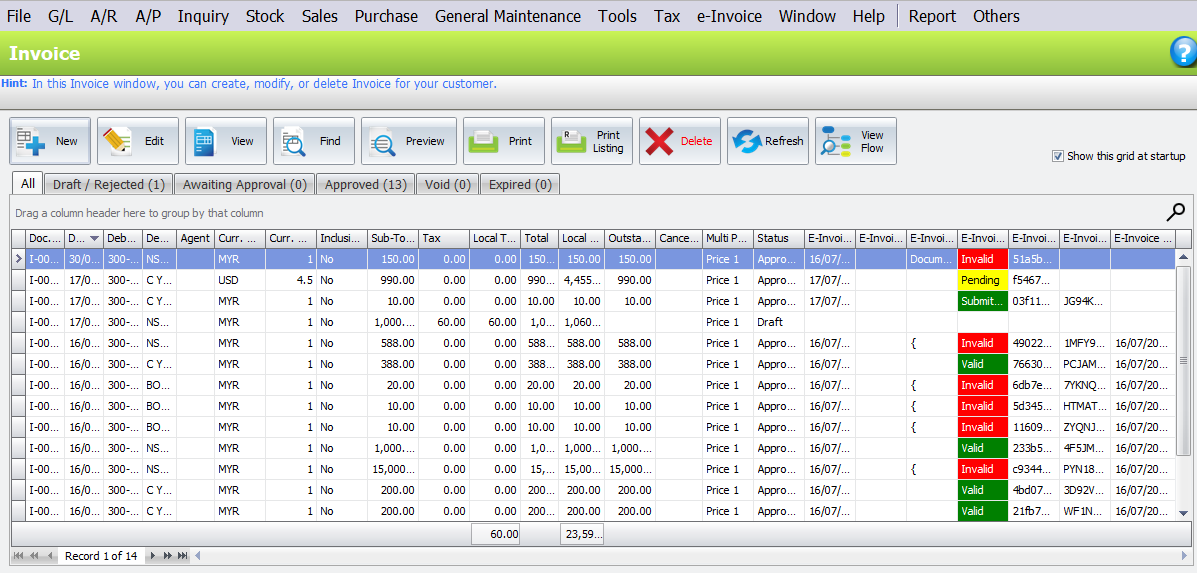Switch to the Draft / Rejected tab
The width and height of the screenshot is (1197, 573).
[108, 184]
